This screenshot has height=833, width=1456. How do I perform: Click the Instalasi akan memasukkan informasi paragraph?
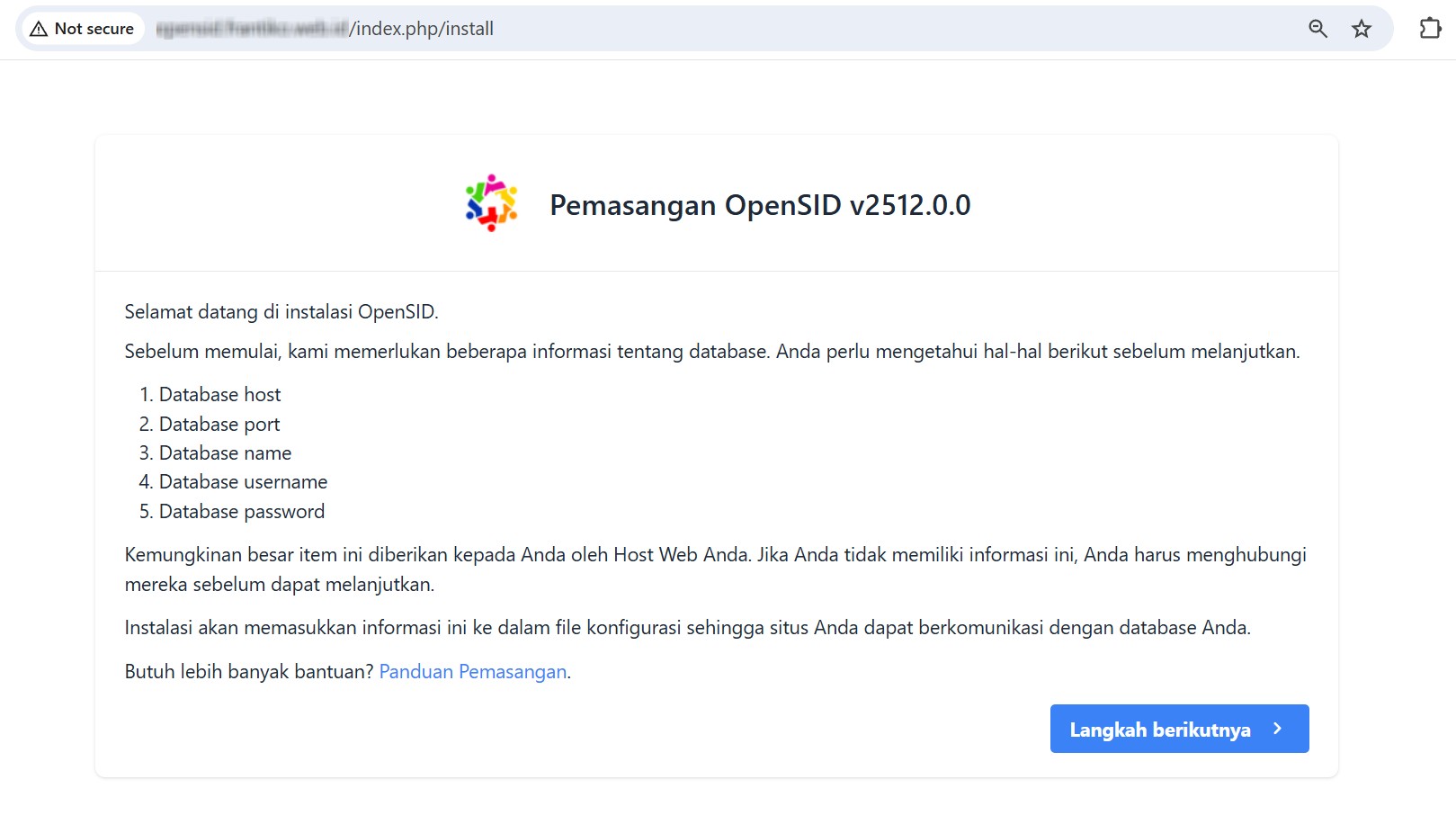[x=687, y=628]
